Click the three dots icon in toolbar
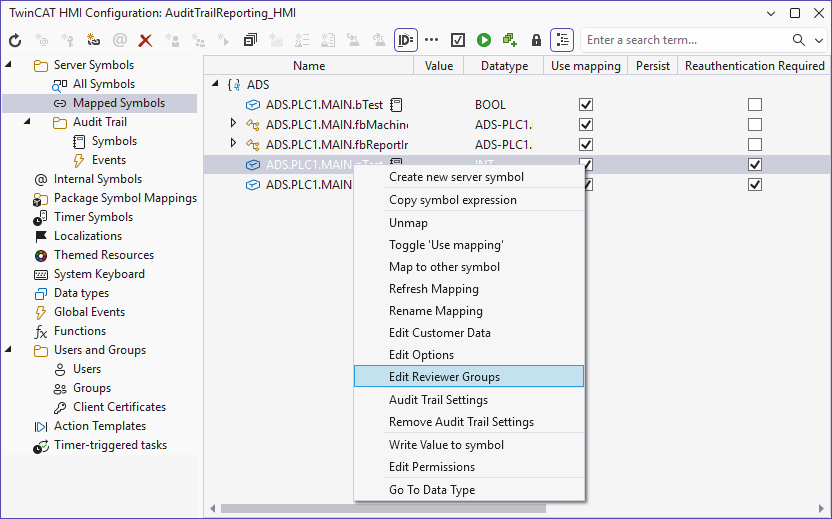Screen dimensions: 832x519 click(x=432, y=40)
